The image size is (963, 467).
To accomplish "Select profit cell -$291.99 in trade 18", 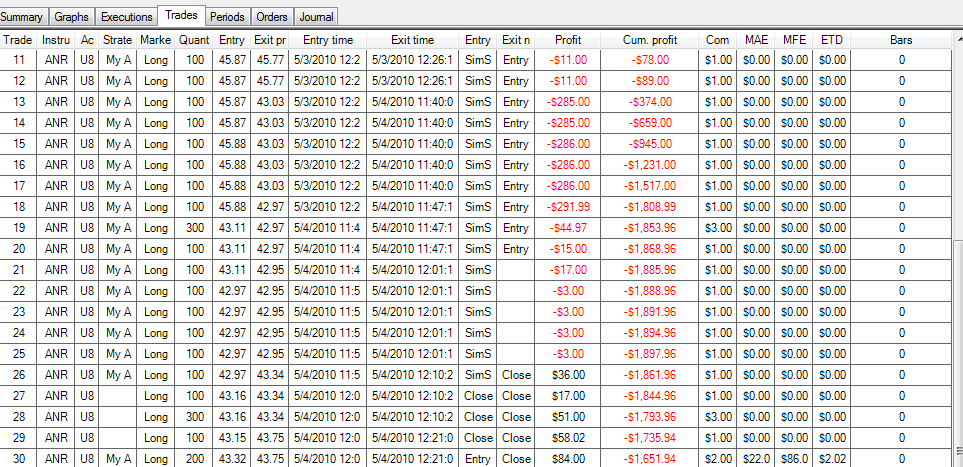I will (x=568, y=206).
